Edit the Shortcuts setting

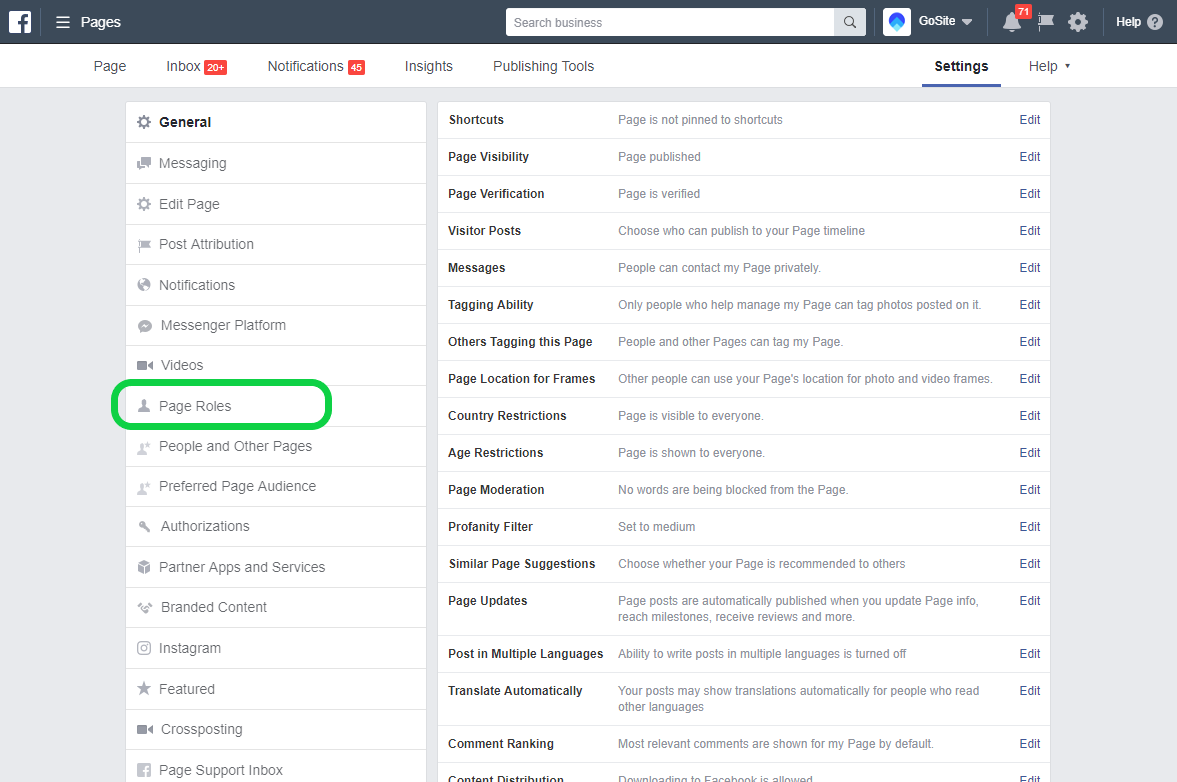click(x=1029, y=120)
